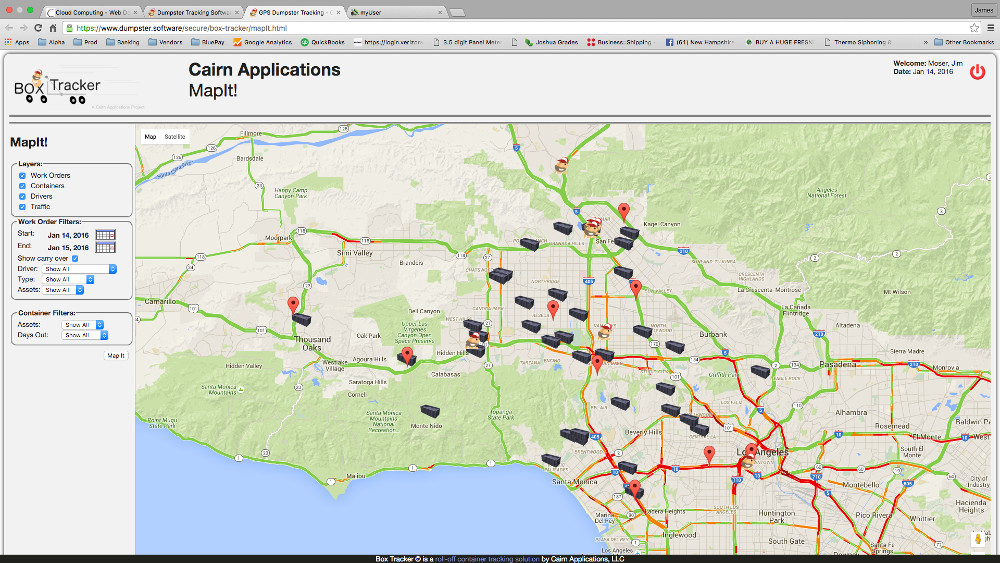
Task: Open the QuickBooks bookmark
Action: [323, 42]
